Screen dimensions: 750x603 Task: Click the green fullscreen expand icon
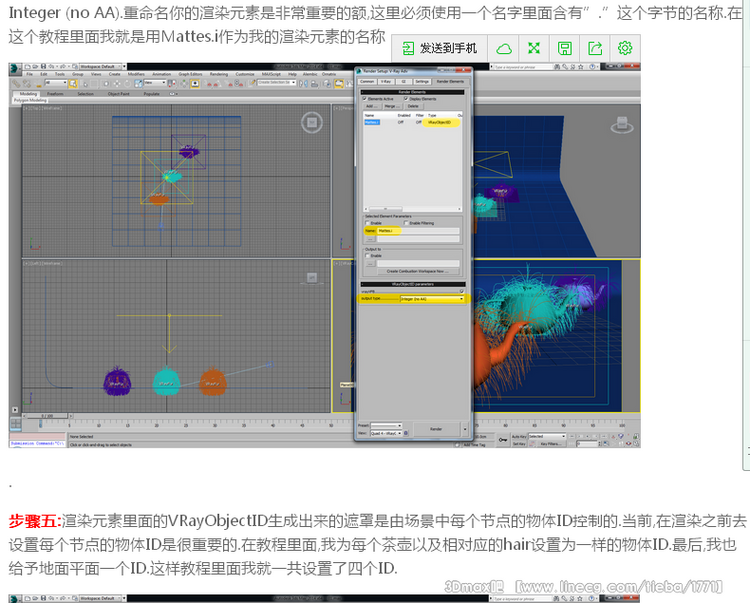point(534,48)
